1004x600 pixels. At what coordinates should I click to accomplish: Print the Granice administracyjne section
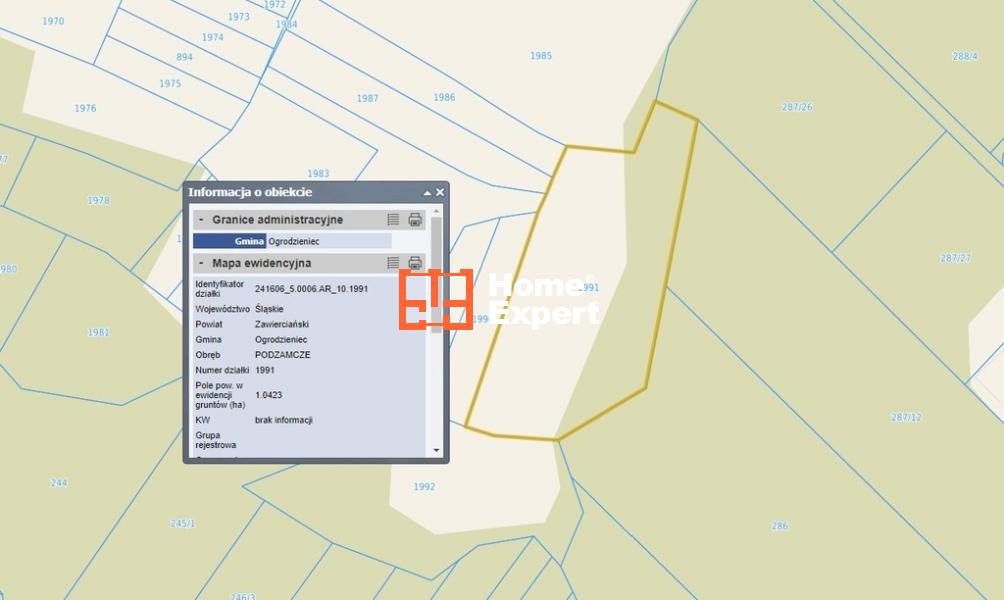point(415,220)
